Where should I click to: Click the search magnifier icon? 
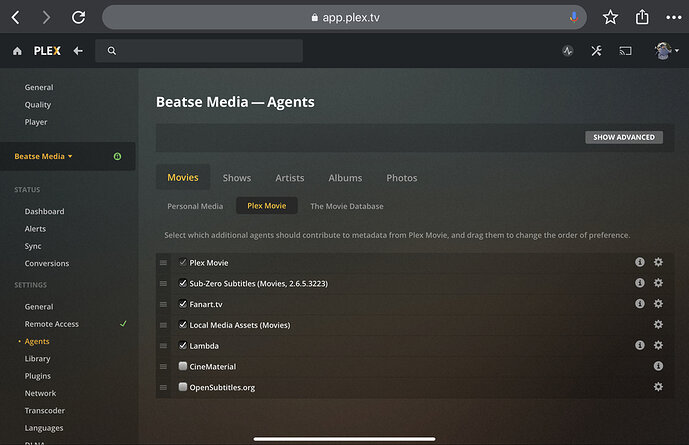click(112, 51)
